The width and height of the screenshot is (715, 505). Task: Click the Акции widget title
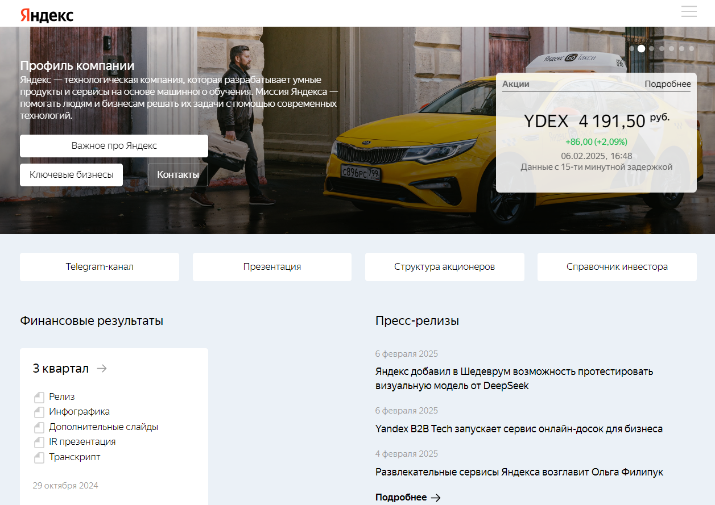516,84
